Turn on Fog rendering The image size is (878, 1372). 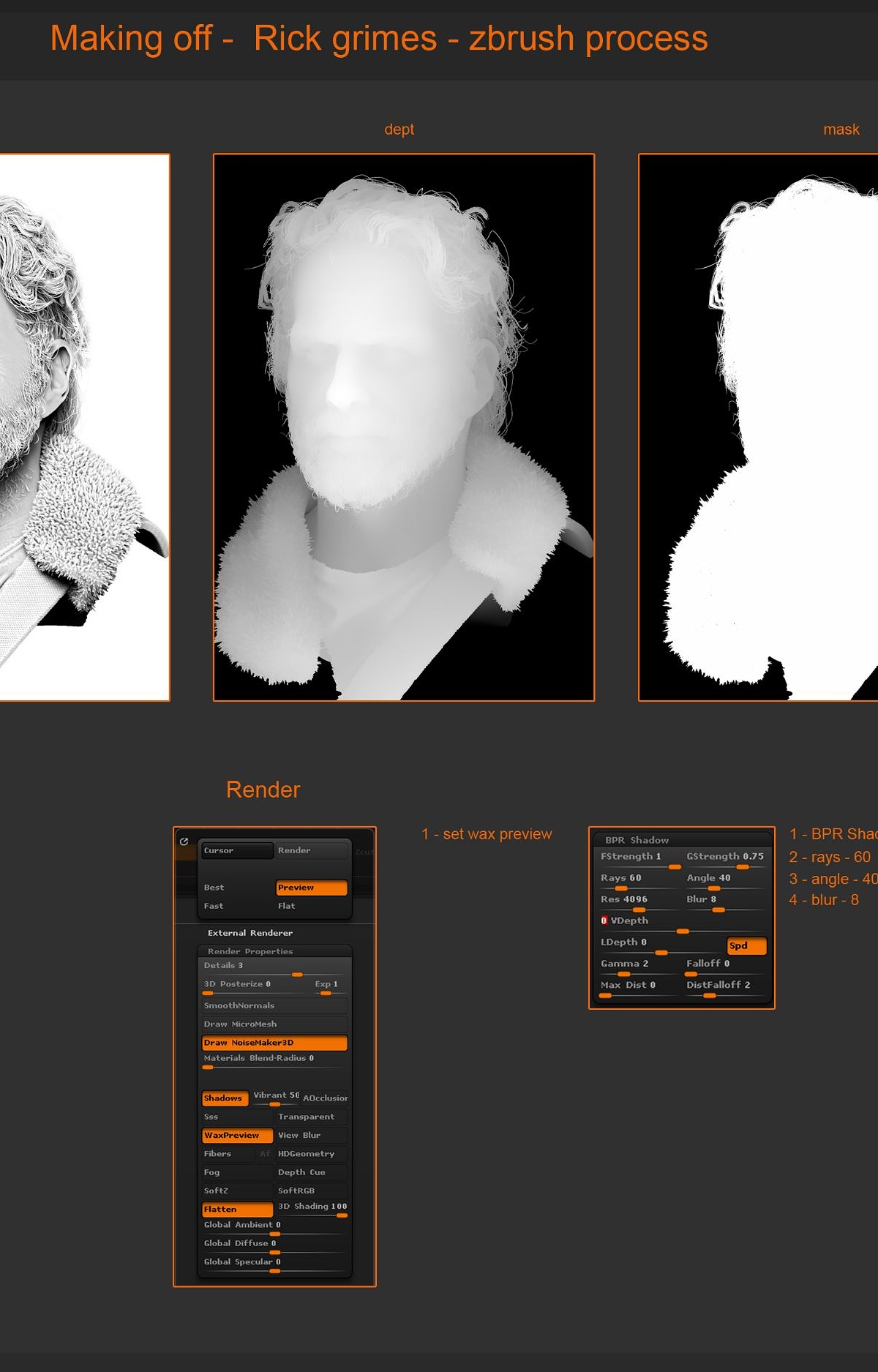tap(237, 1172)
